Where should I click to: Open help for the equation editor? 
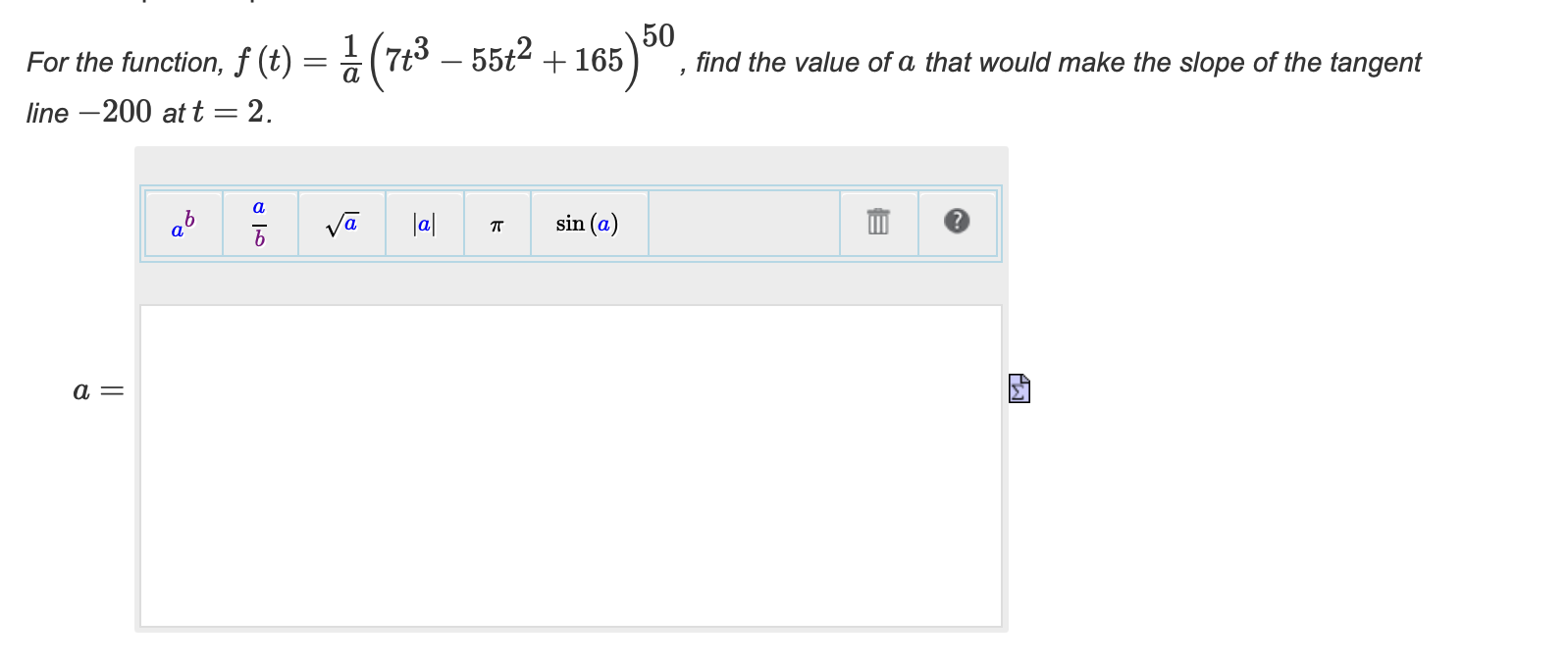click(957, 223)
